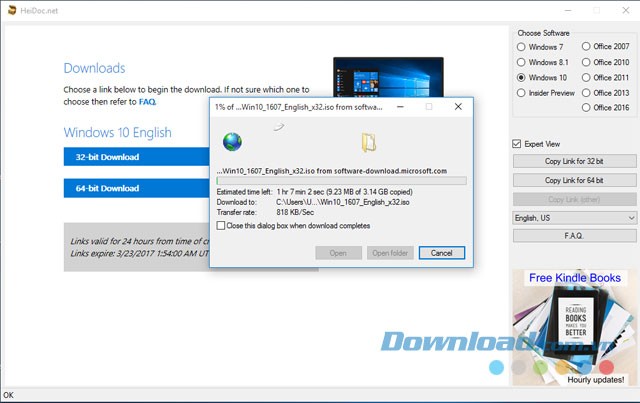This screenshot has height=403, width=640.
Task: Click the 'Choose Software' group label
Action: click(x=543, y=33)
